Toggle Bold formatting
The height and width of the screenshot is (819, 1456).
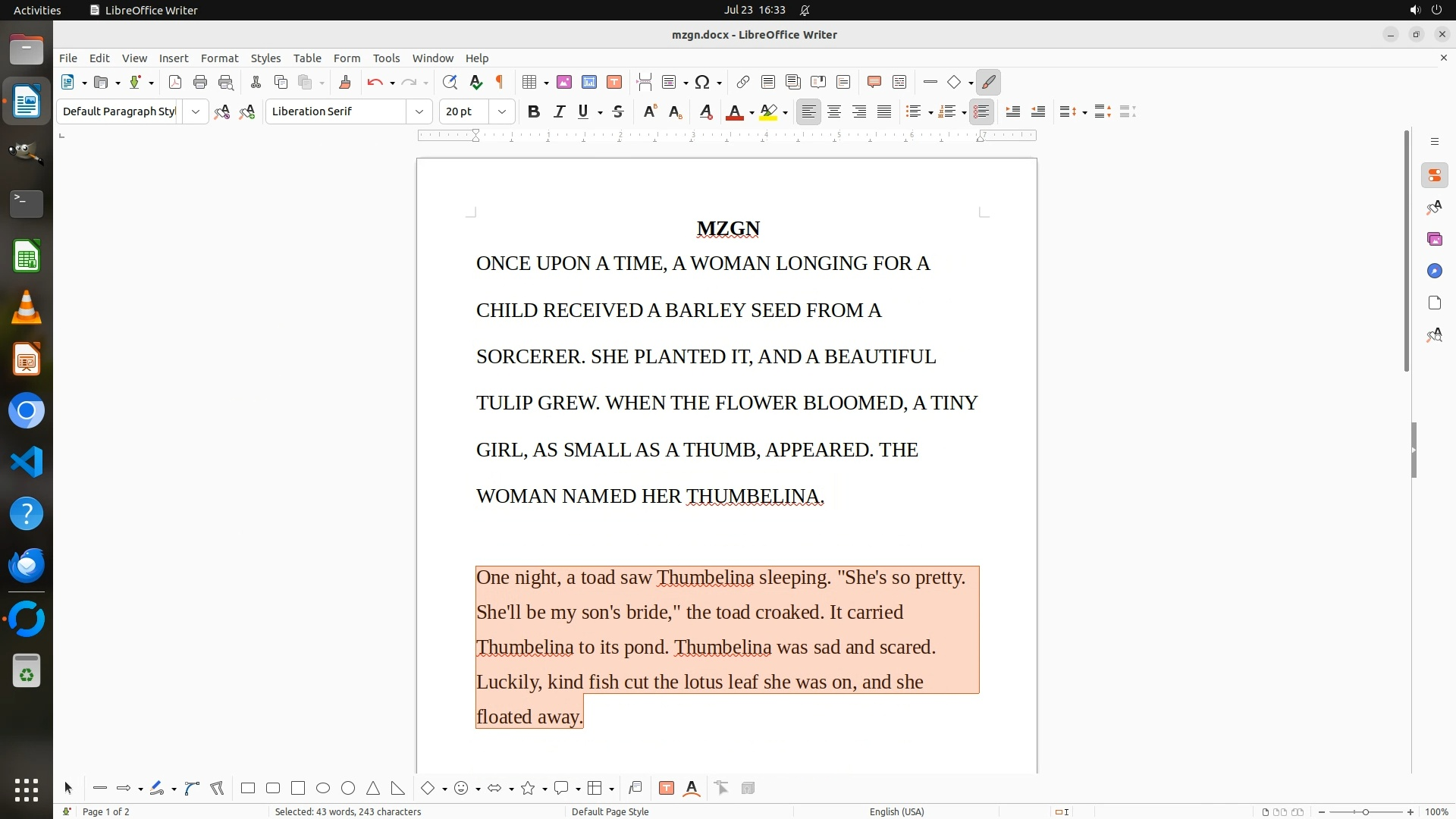534,111
